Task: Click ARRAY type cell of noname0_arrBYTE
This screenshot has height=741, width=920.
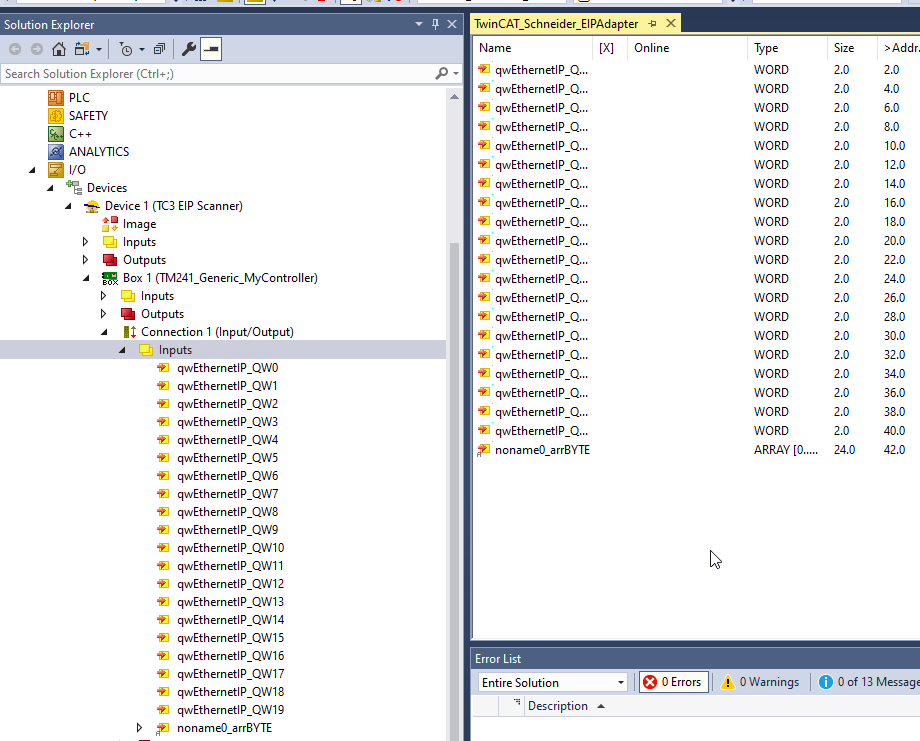Action: 786,450
